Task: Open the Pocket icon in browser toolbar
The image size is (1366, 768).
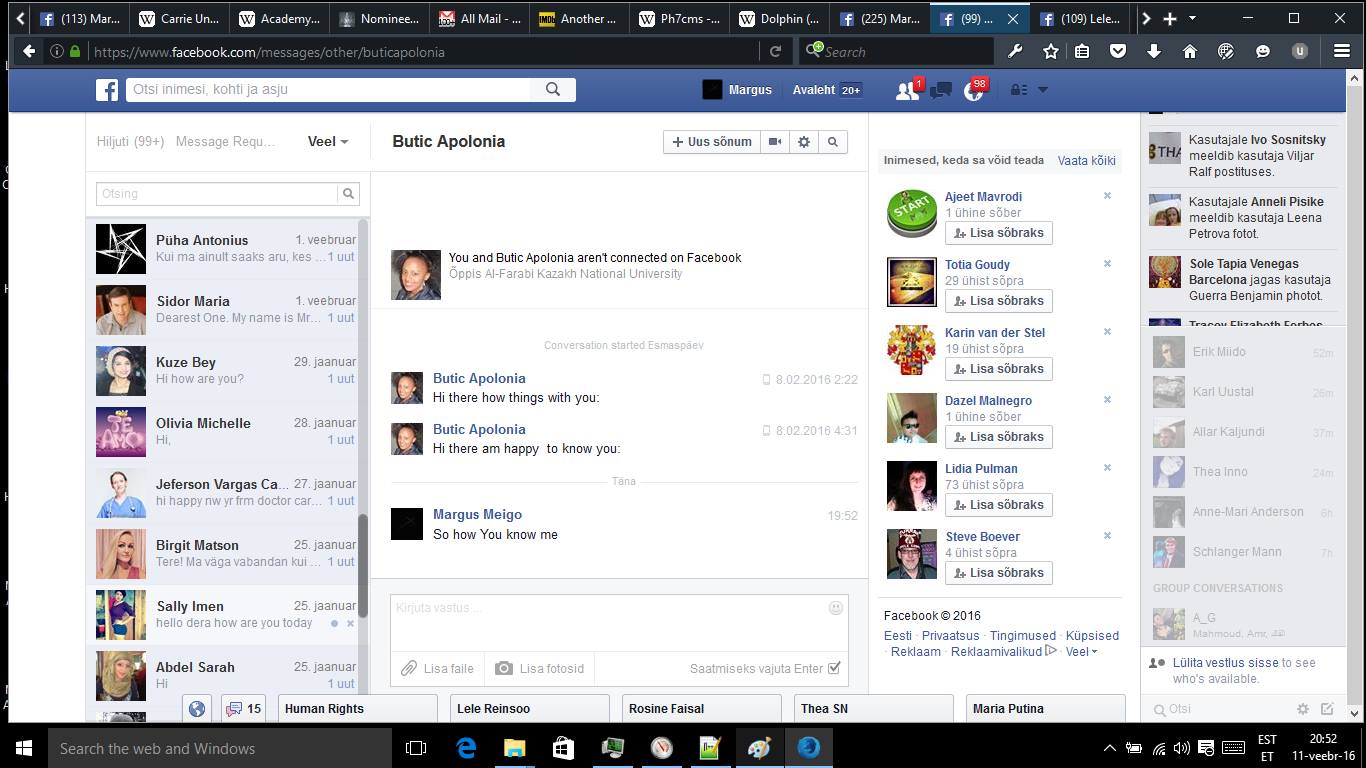Action: pos(1118,52)
